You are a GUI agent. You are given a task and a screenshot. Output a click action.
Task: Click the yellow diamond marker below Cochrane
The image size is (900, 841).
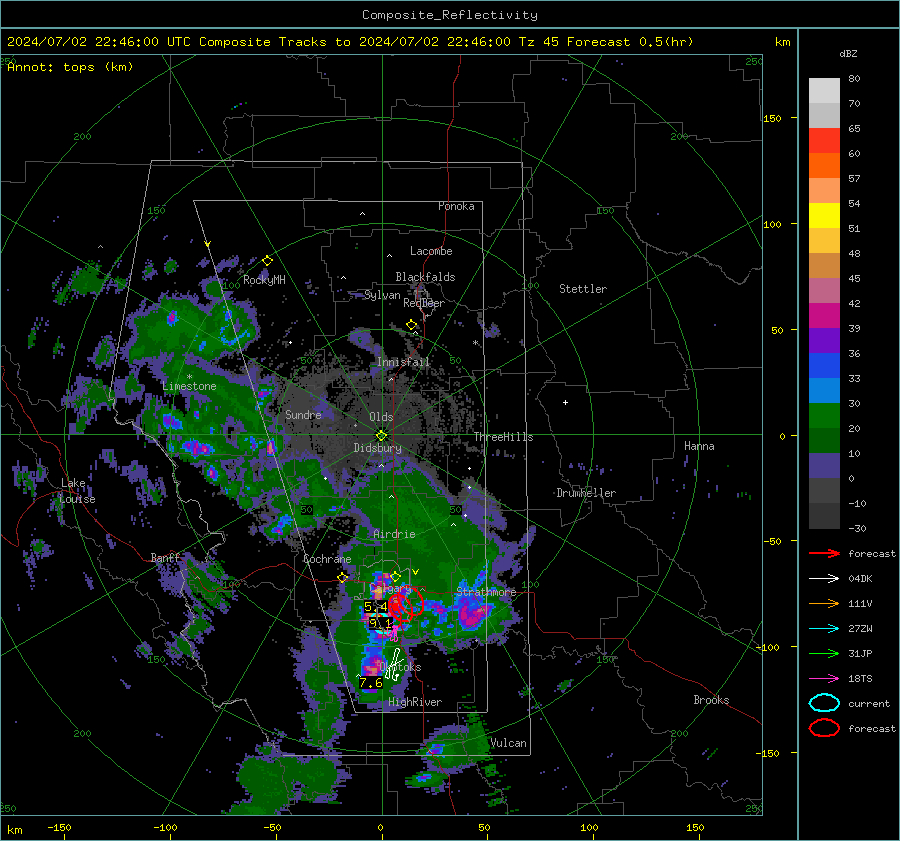point(343,577)
